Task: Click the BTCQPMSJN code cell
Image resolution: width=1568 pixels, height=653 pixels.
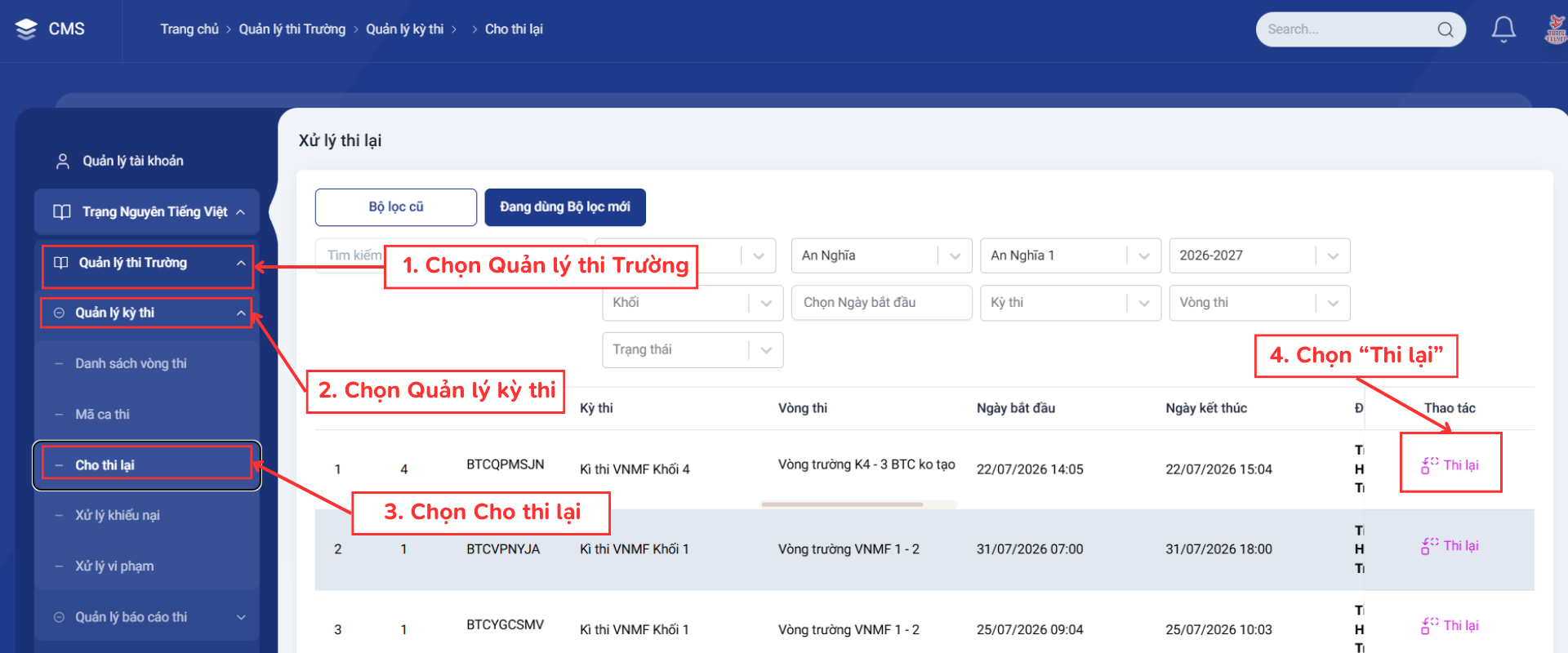Action: coord(506,464)
